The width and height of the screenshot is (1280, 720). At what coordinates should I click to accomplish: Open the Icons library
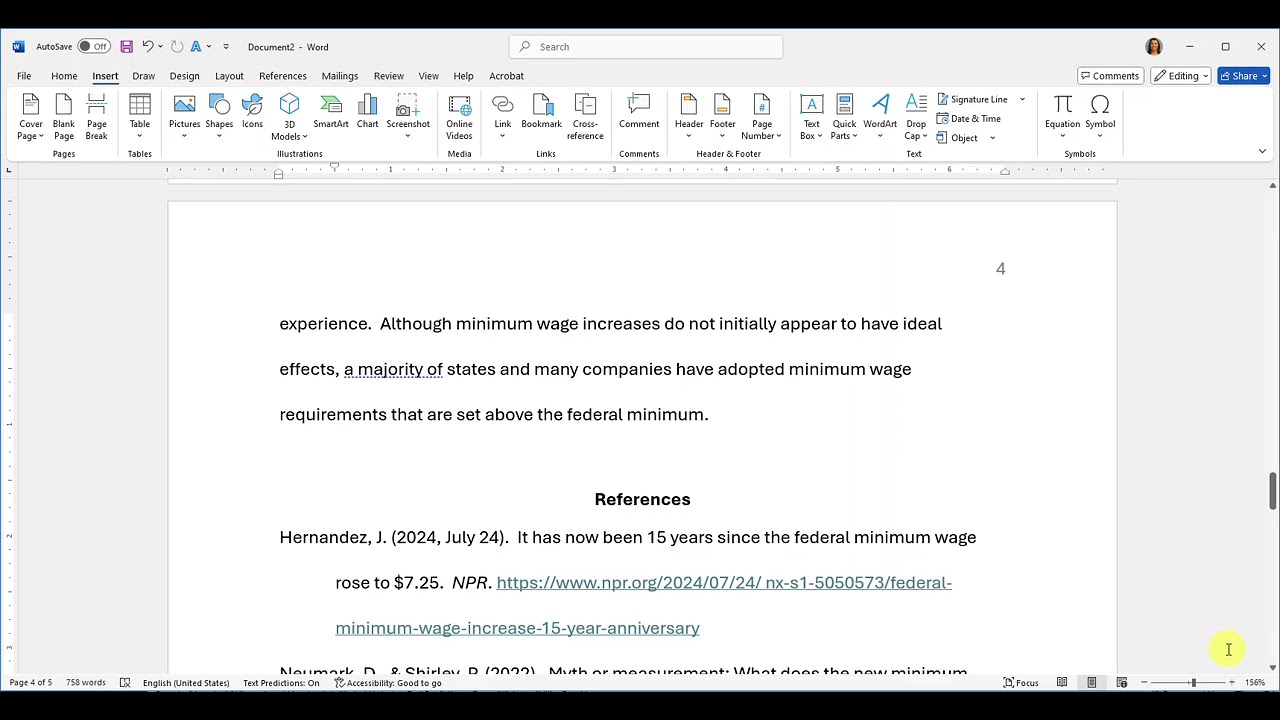(252, 112)
